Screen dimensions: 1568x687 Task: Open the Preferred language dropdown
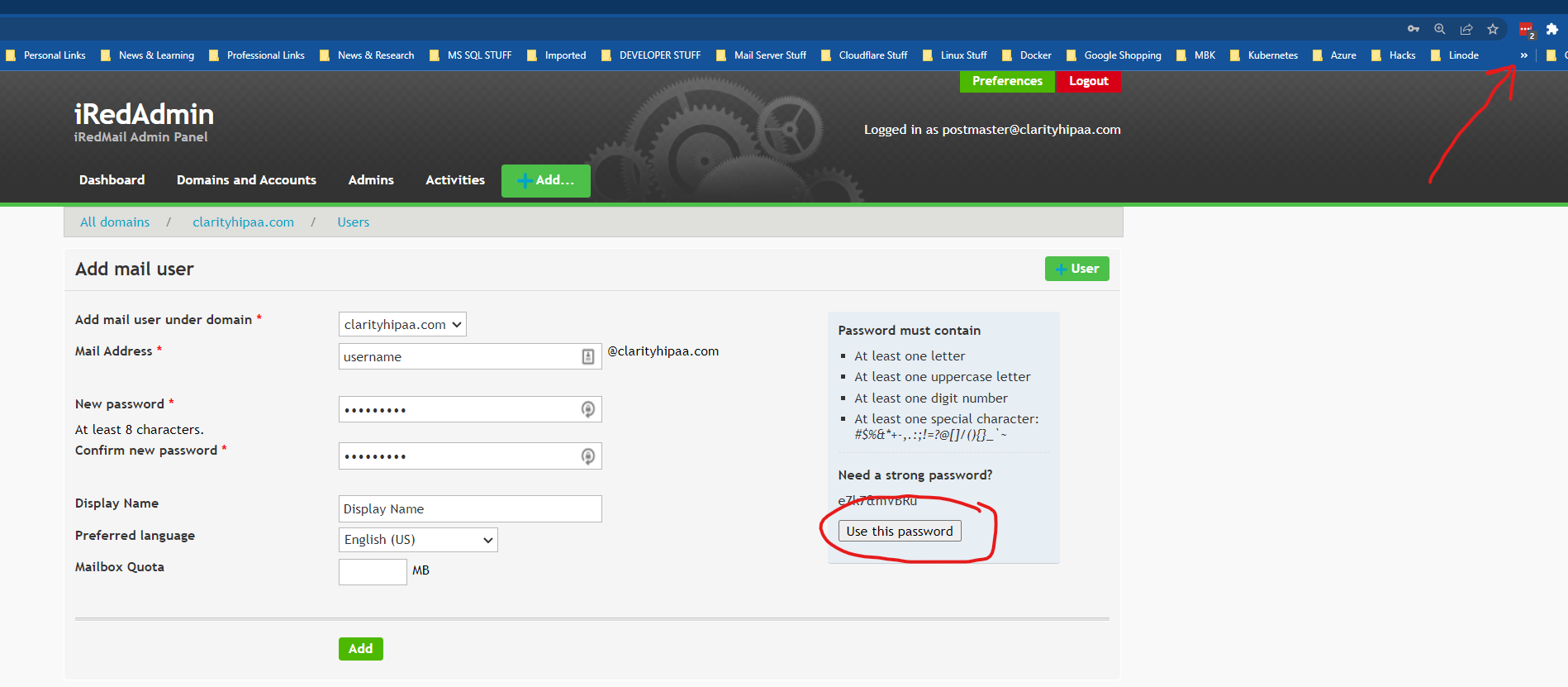point(418,540)
